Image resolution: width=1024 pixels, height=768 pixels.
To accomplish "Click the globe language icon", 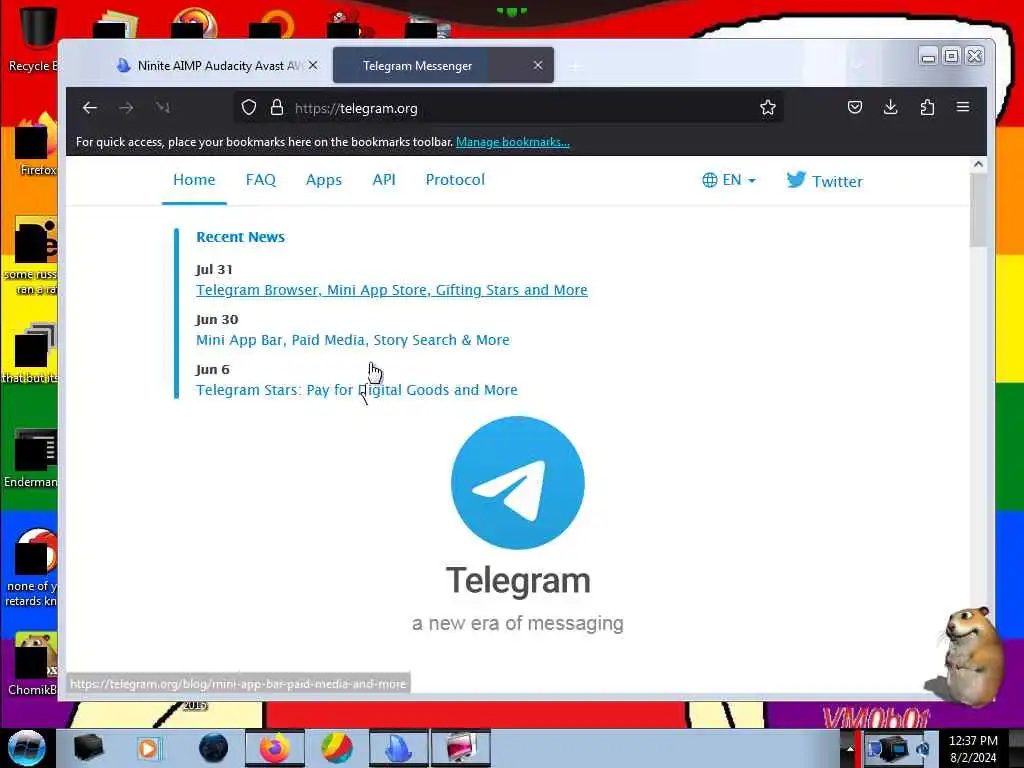I will click(x=709, y=180).
